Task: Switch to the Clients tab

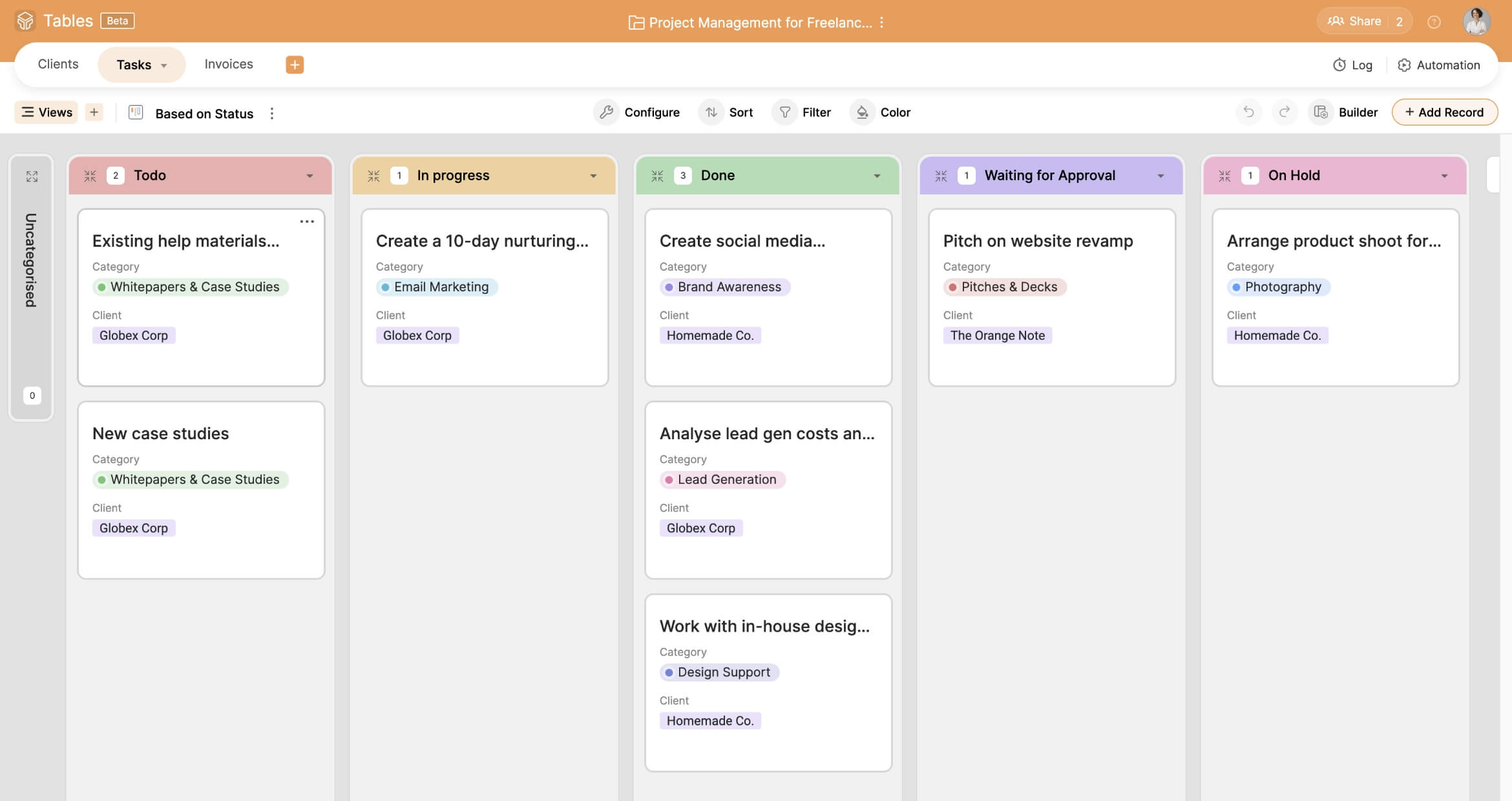Action: coord(58,64)
